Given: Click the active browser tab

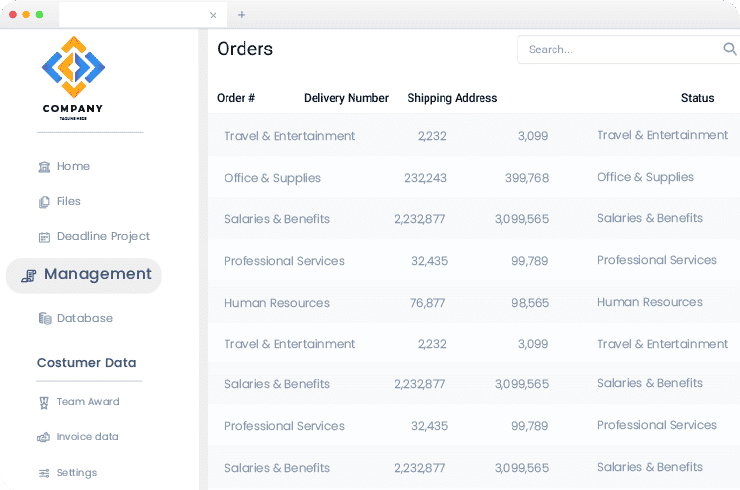Looking at the screenshot, I should tap(143, 15).
